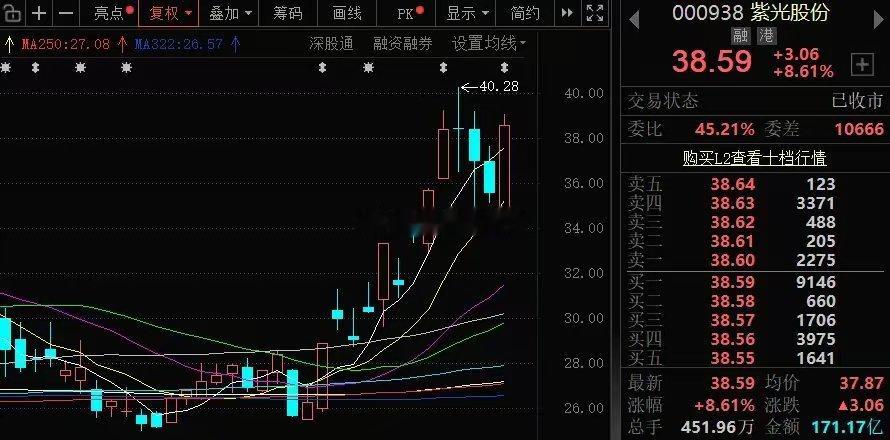Click the white up arrow before MA250
The width and height of the screenshot is (890, 440).
[9, 44]
